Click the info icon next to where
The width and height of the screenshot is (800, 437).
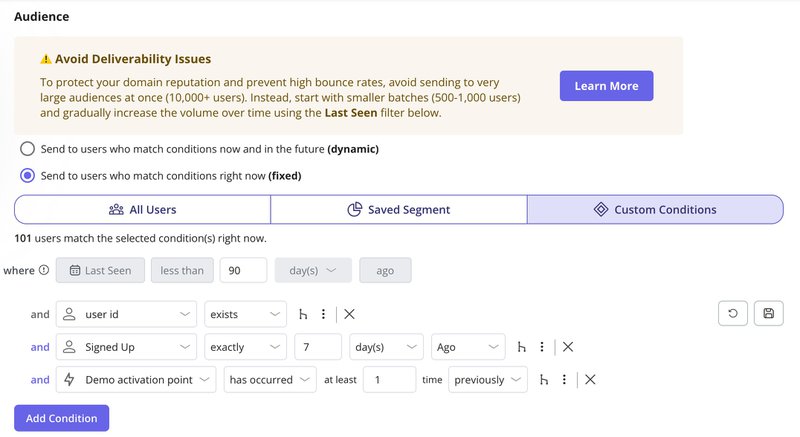43,270
